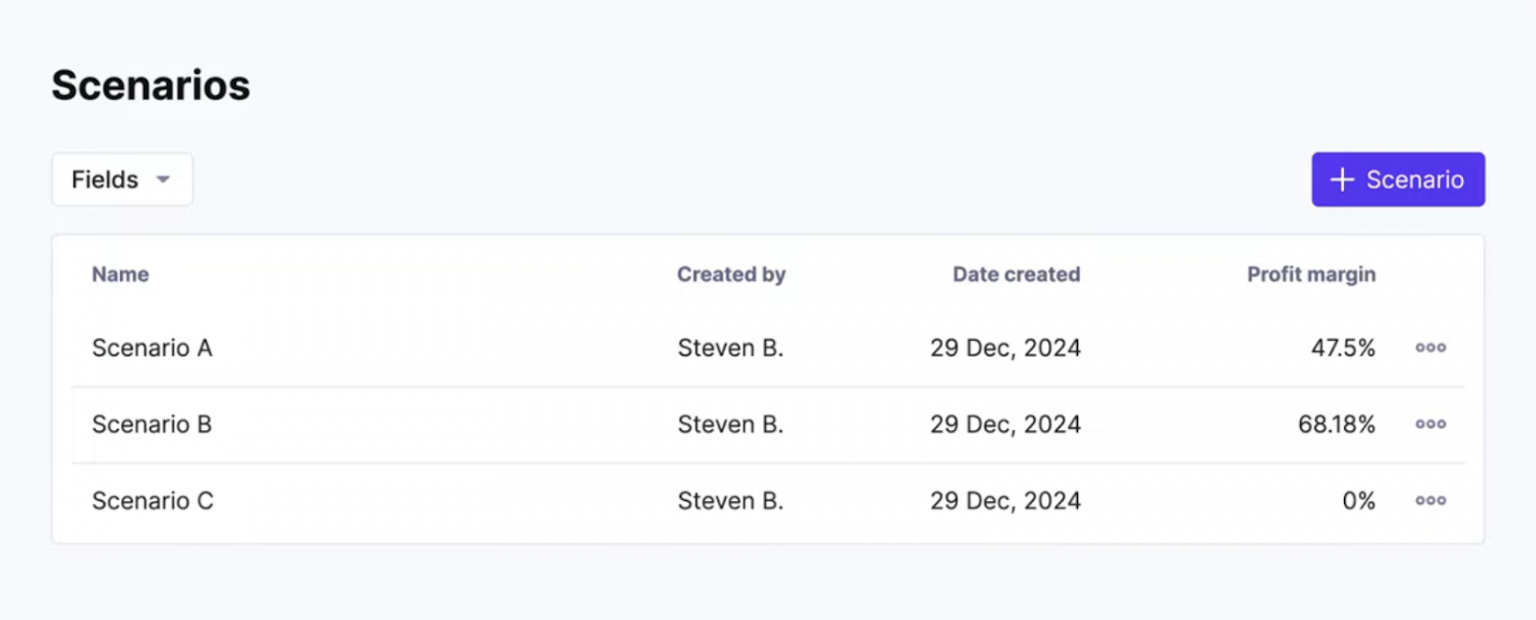The width and height of the screenshot is (1536, 620).
Task: Click the three-dot actions icon beside 68.18%
Action: click(x=1430, y=424)
